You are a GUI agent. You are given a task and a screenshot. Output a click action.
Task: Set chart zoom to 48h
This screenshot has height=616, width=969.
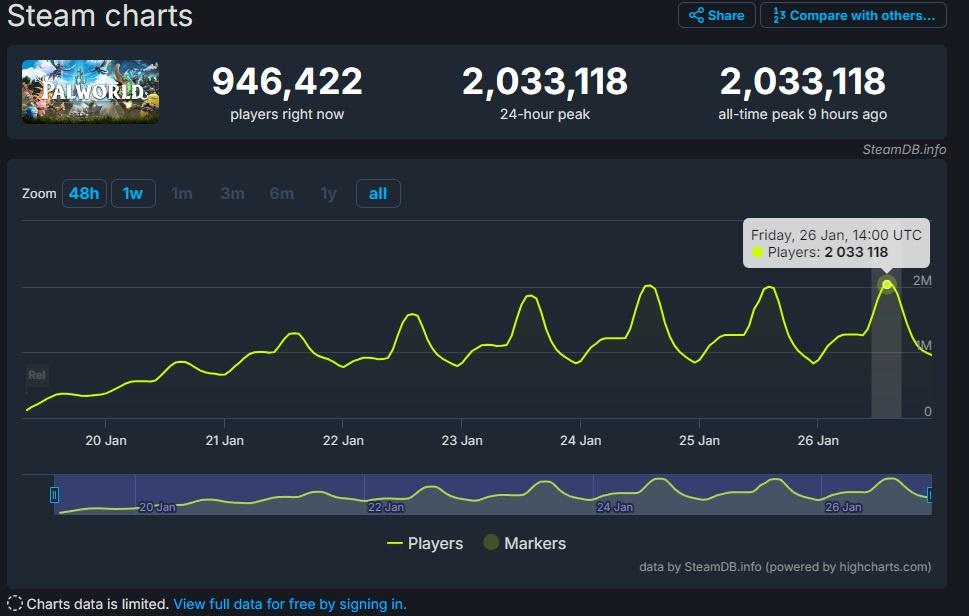coord(83,193)
